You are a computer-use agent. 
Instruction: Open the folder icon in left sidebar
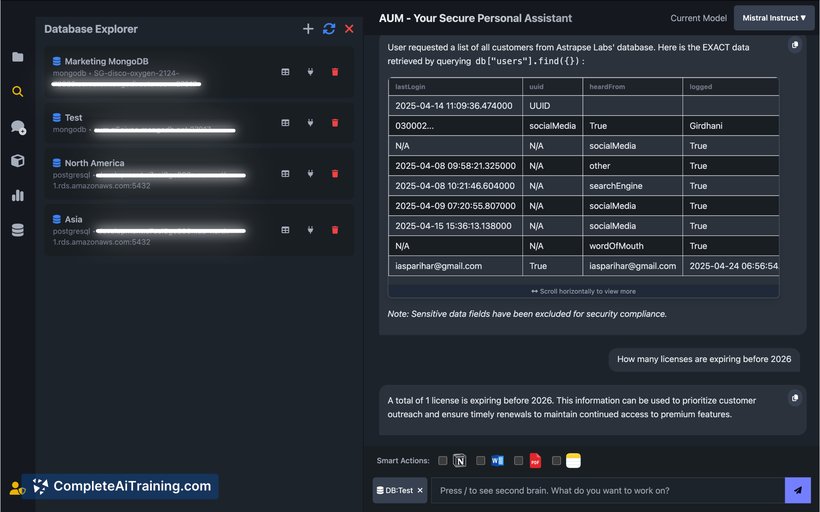[18, 56]
